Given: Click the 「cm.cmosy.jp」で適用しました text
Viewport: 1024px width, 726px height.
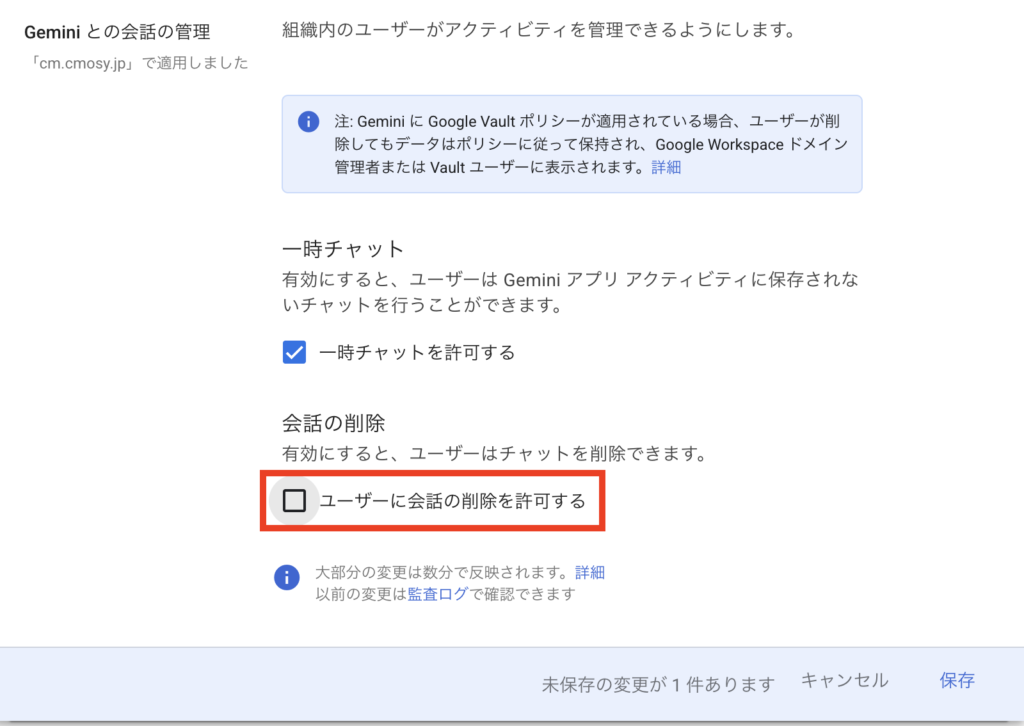Looking at the screenshot, I should point(139,63).
